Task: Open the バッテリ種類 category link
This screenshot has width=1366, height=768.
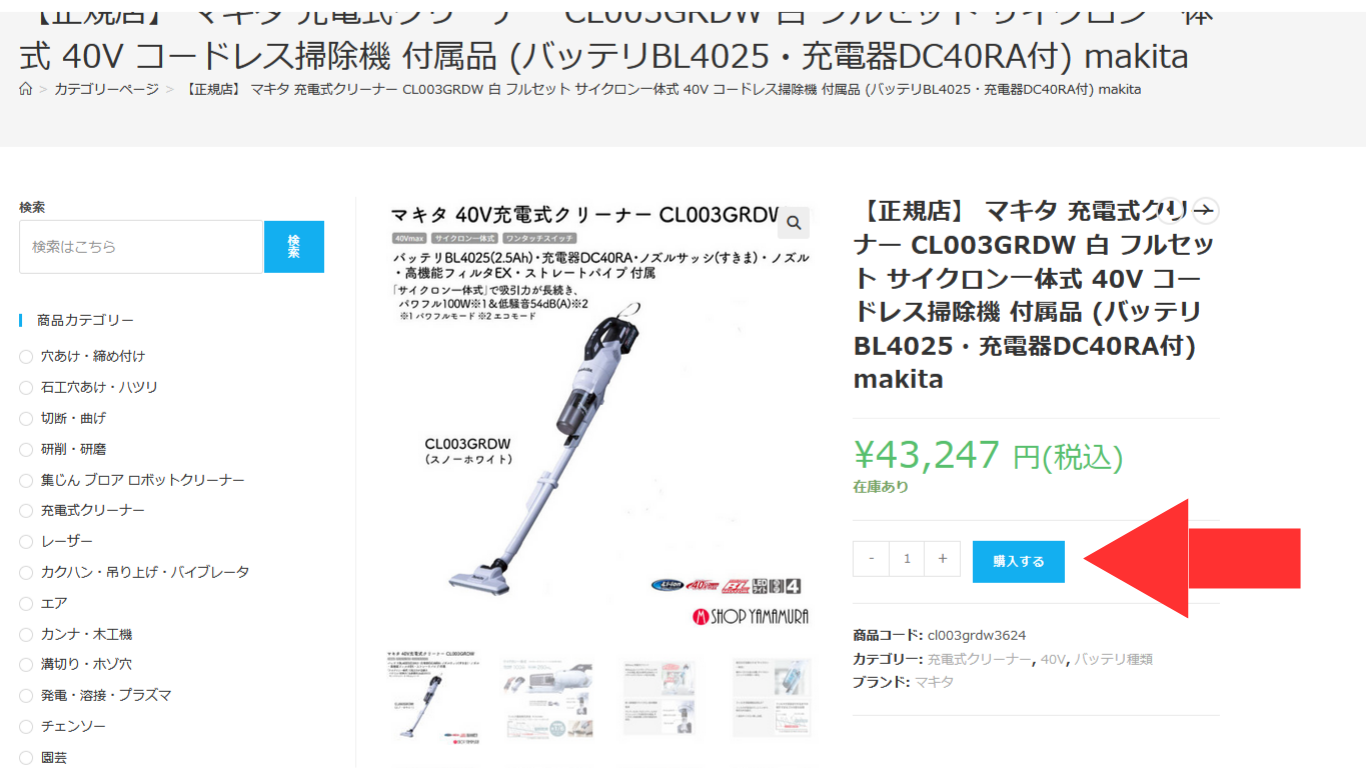Action: [1113, 659]
